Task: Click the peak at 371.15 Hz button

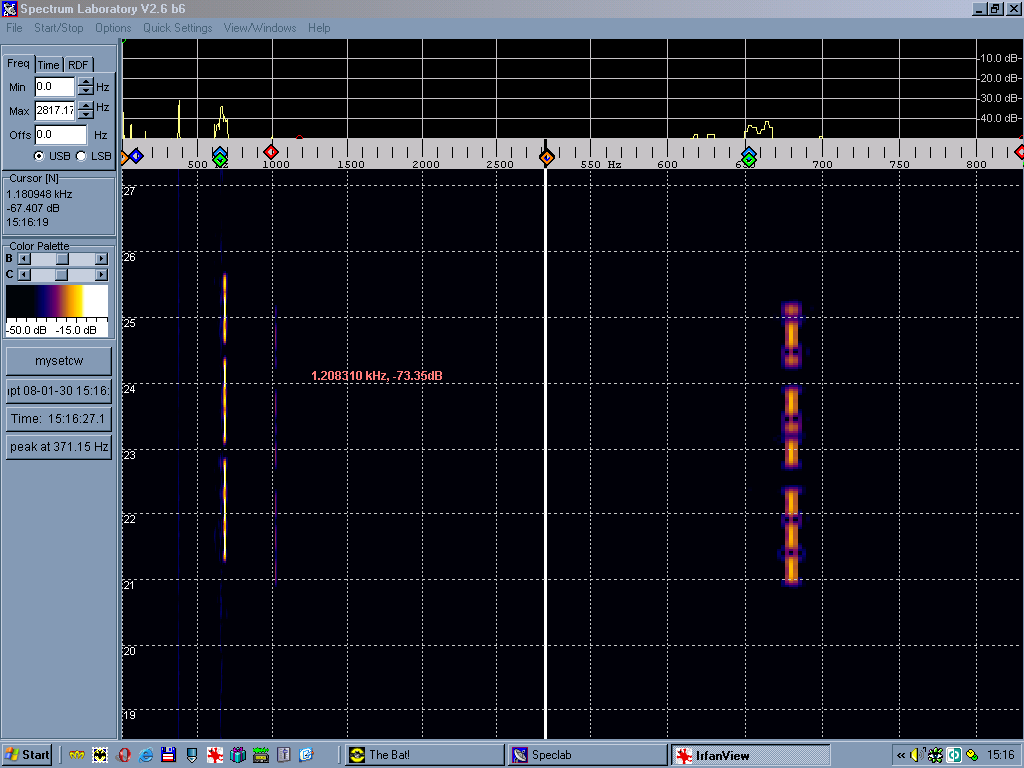Action: [x=59, y=447]
